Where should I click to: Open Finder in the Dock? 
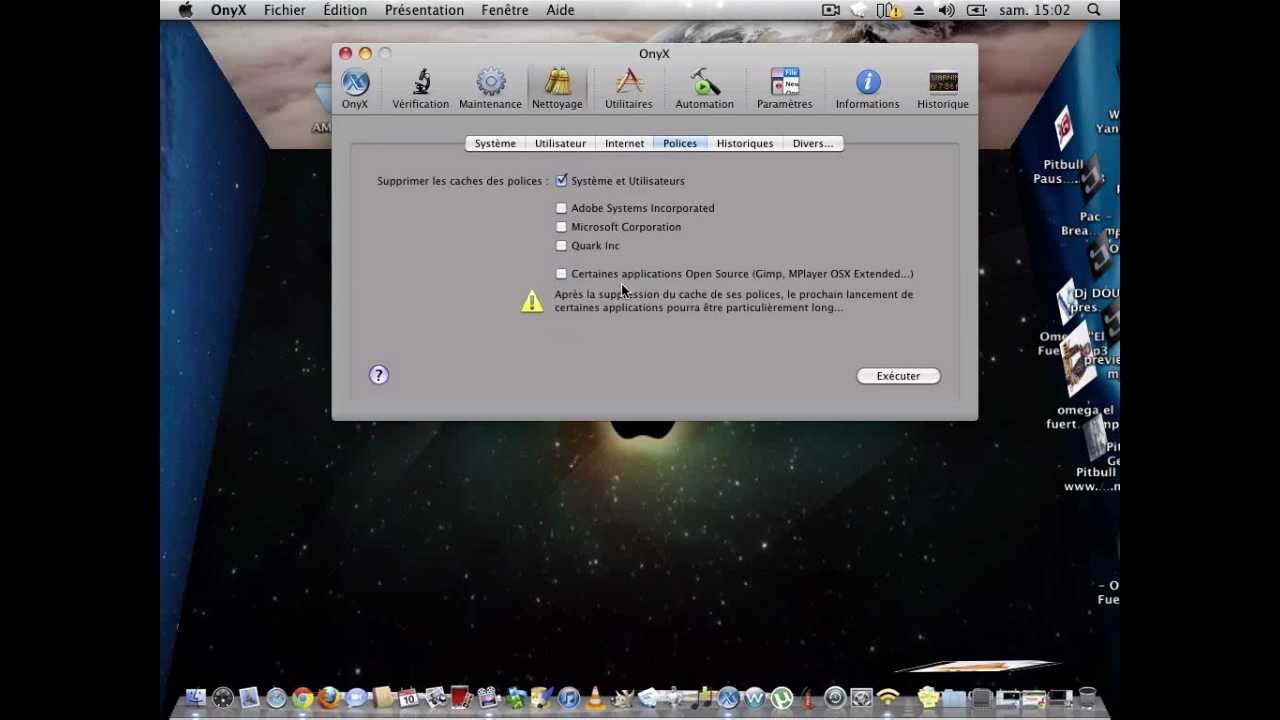pos(196,698)
